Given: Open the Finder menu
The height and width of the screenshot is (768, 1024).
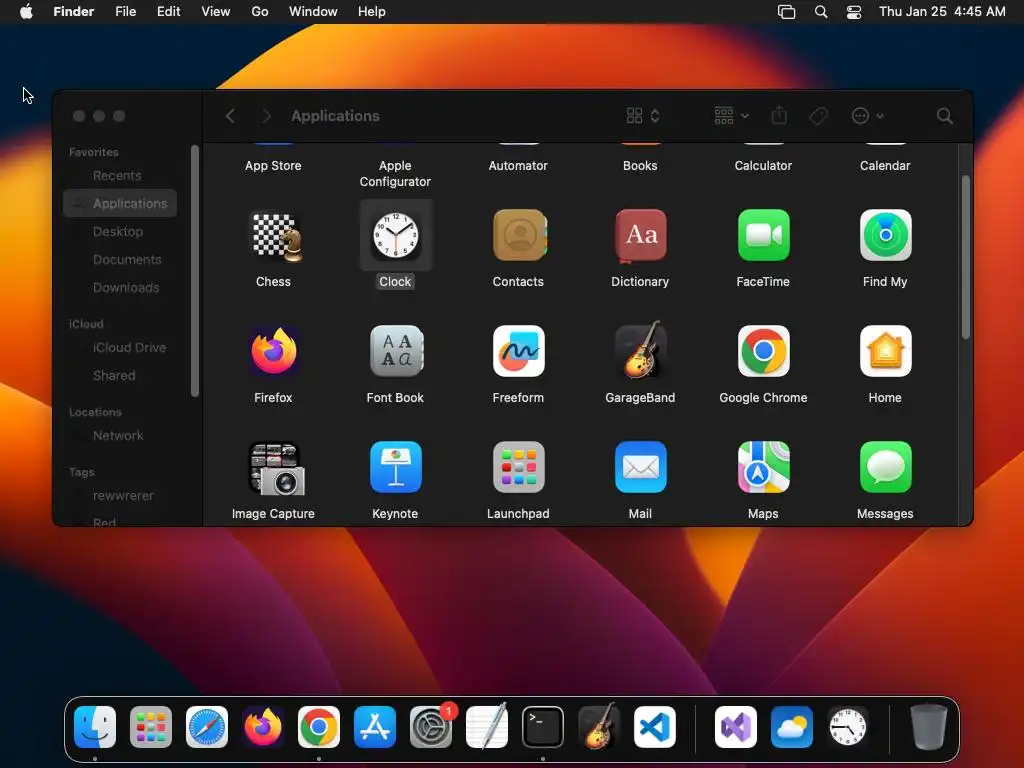Looking at the screenshot, I should click(x=74, y=11).
